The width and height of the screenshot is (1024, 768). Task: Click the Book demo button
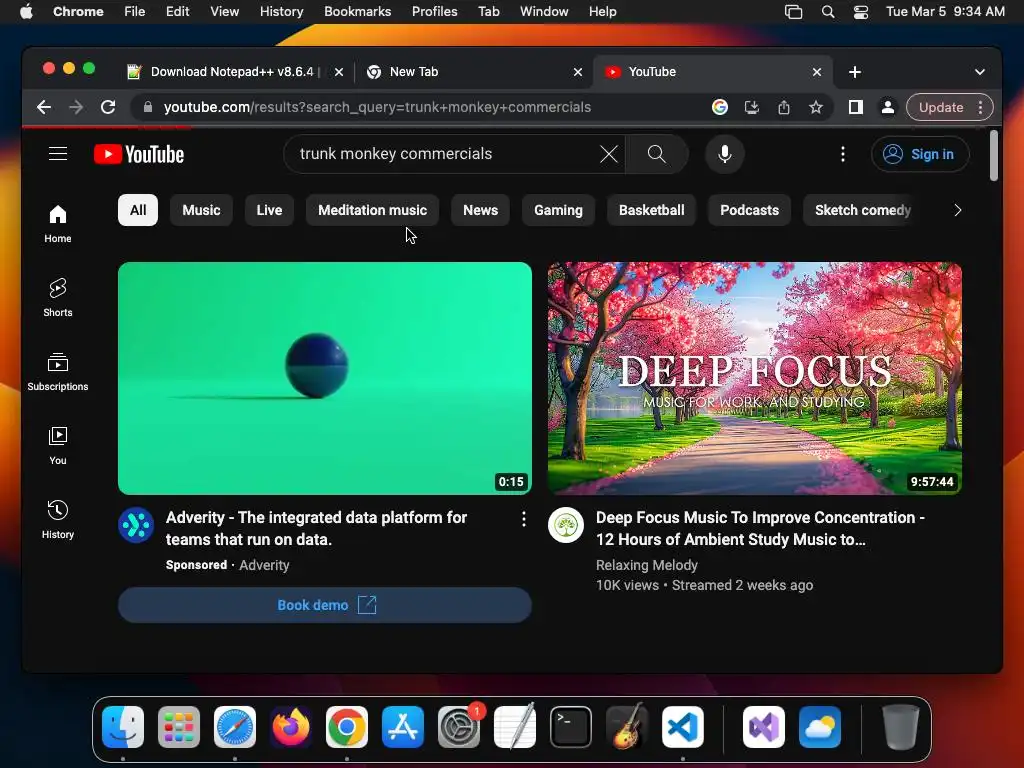click(325, 605)
